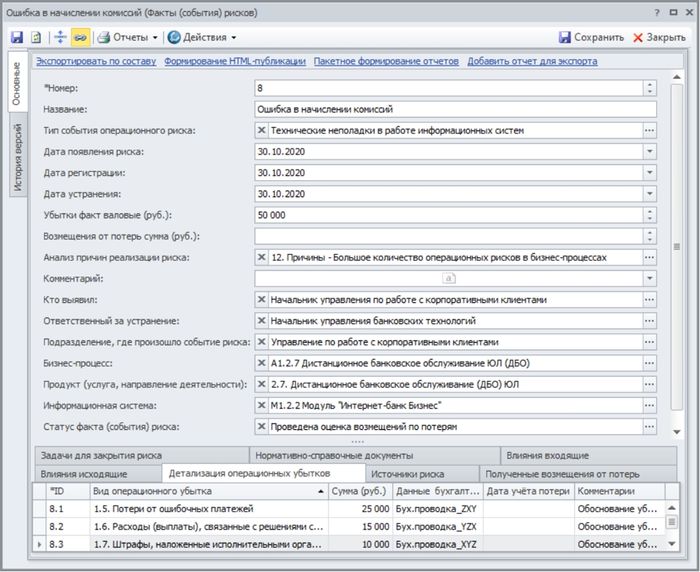Clear the Тип события операционного риска value
700x572 pixels.
click(x=262, y=130)
